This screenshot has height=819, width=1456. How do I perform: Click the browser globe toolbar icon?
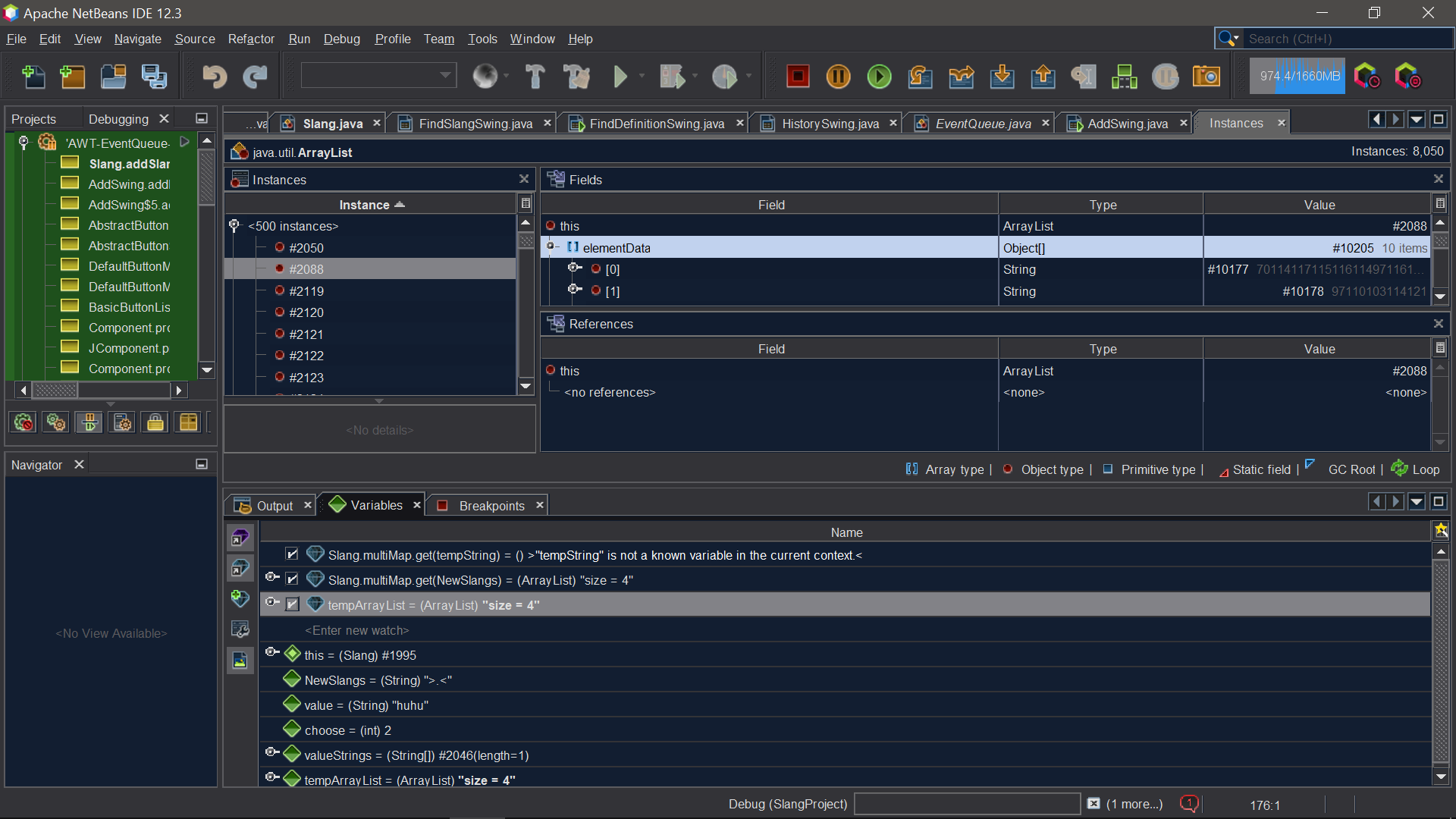coord(485,77)
